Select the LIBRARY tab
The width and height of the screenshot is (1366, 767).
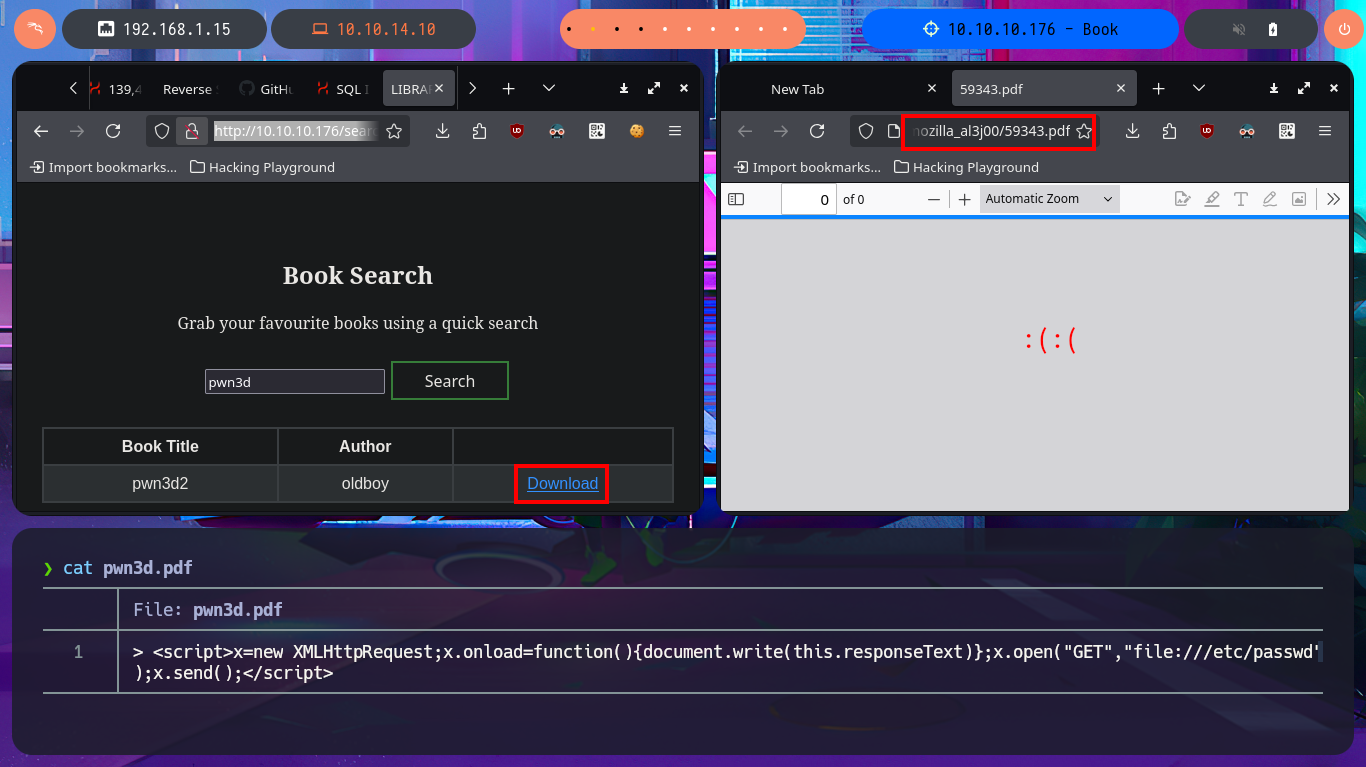[412, 89]
